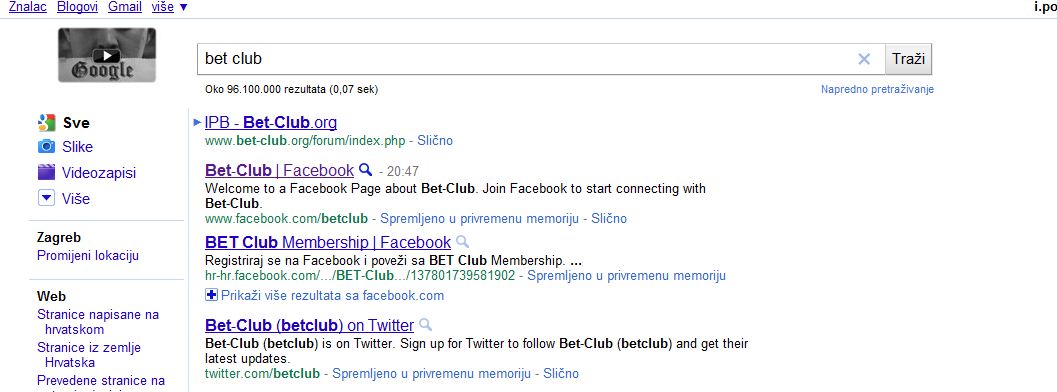Open Videozapisi film icon

point(47,172)
